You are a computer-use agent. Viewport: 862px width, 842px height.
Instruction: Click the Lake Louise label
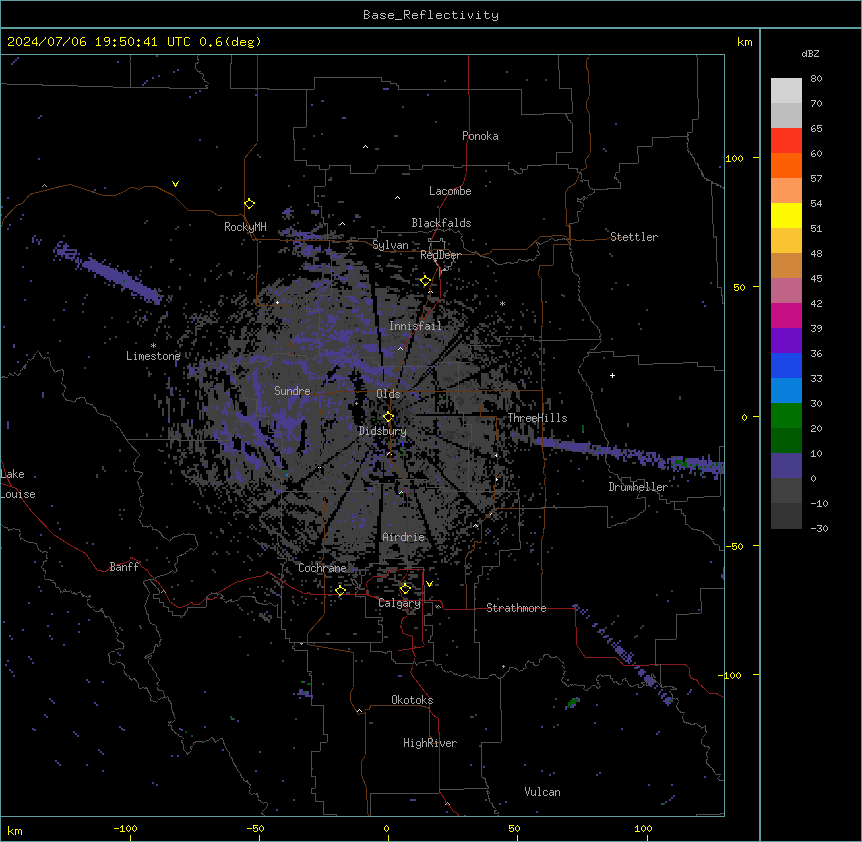coord(18,484)
